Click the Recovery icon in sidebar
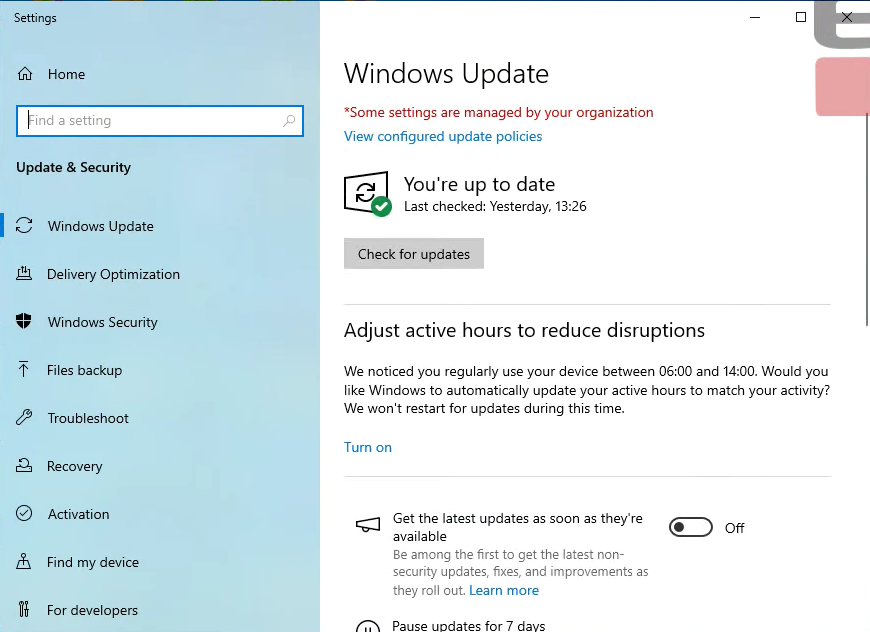This screenshot has width=870, height=632. (x=25, y=466)
